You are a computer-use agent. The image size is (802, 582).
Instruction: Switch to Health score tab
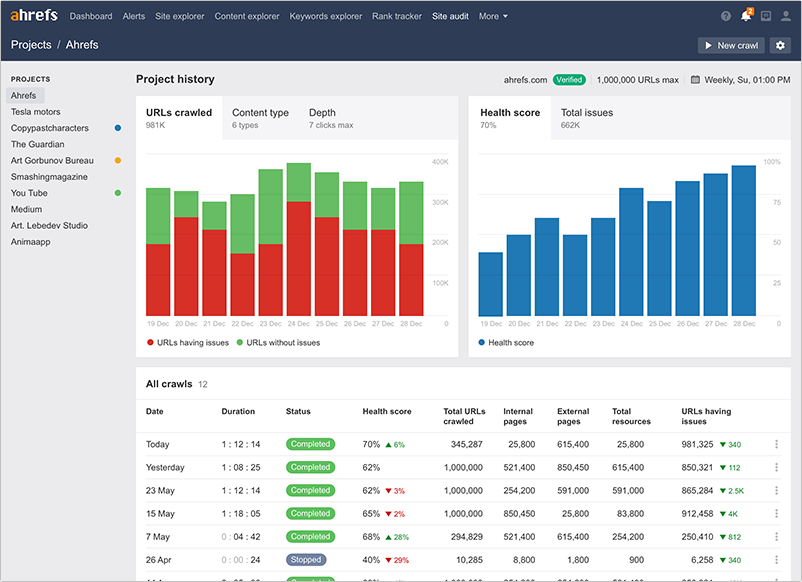[x=510, y=118]
